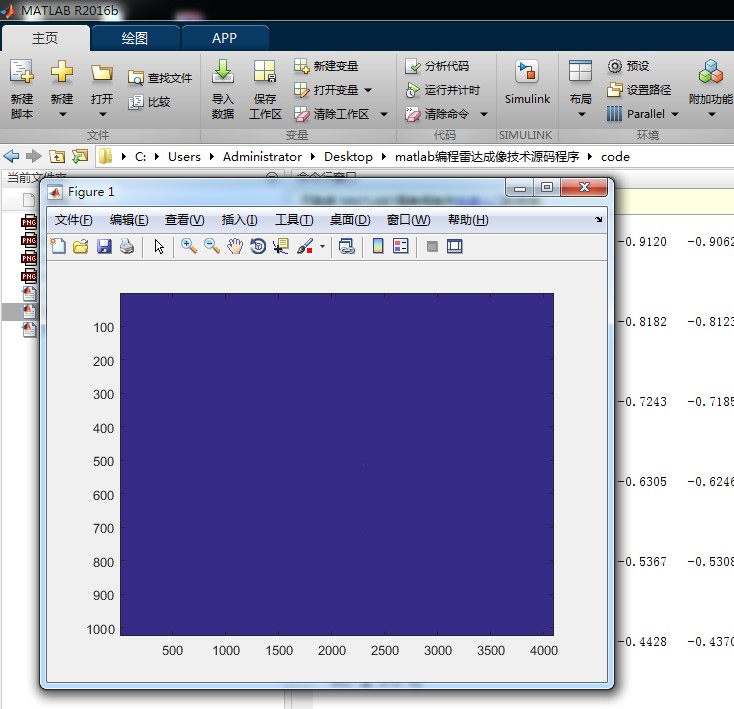This screenshot has width=734, height=709.
Task: Click Analyze Code (分析代码) button
Action: point(437,66)
